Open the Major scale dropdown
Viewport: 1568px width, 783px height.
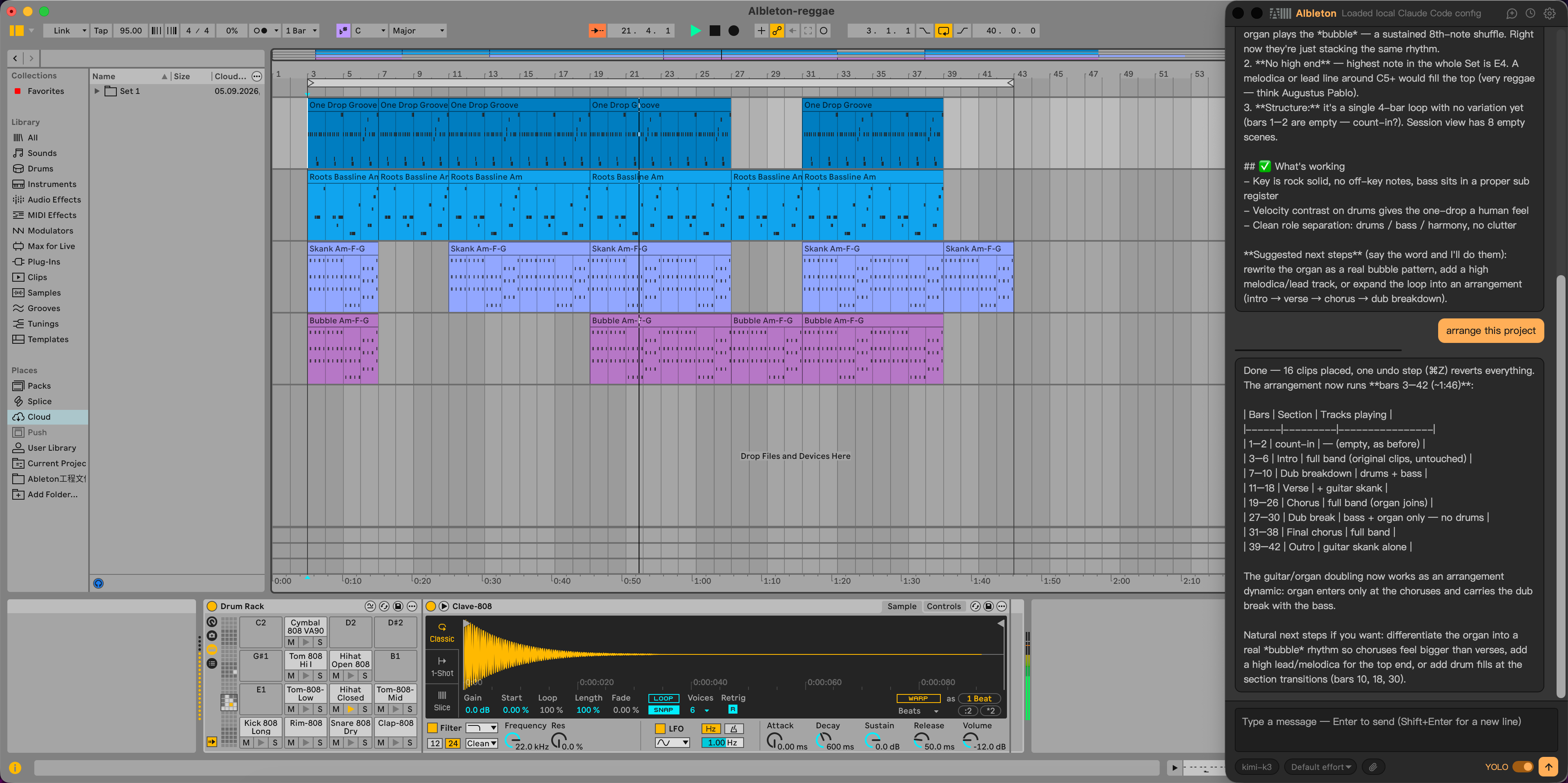pyautogui.click(x=418, y=31)
